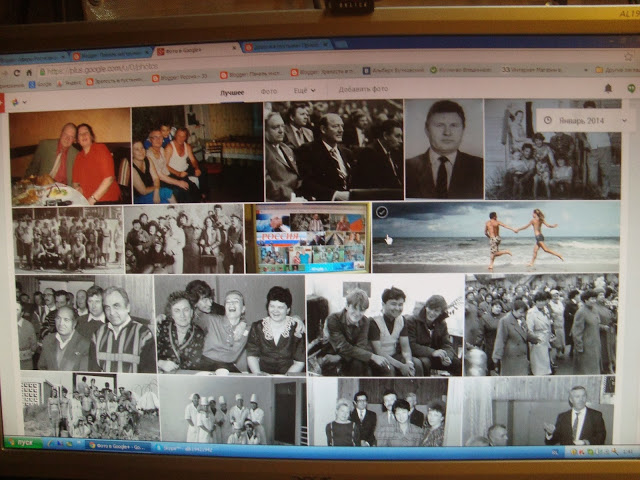
Task: Click the notifications bell icon
Action: [608, 89]
